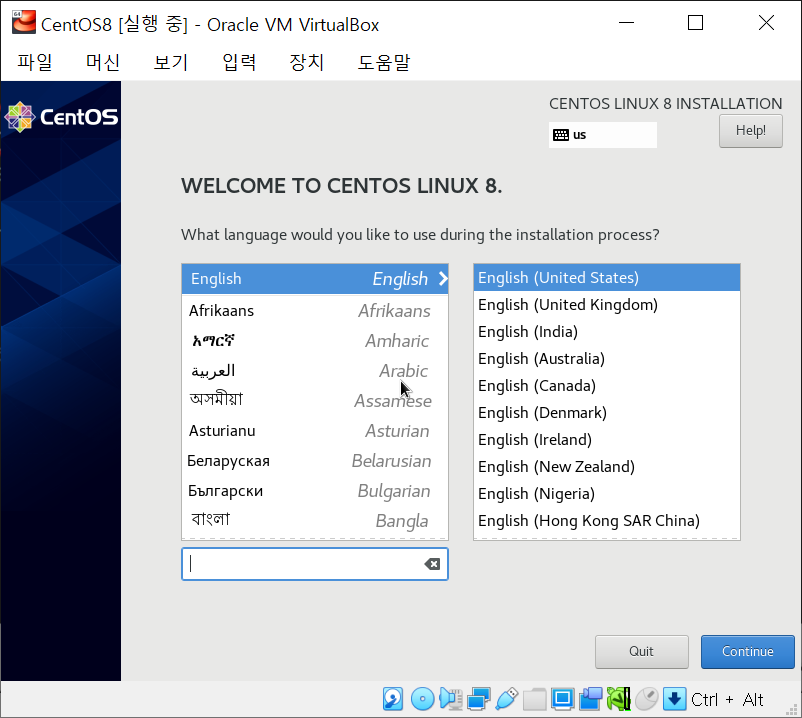Click the keyboard layout icon next to 'us'
This screenshot has width=802, height=718.
click(x=561, y=135)
